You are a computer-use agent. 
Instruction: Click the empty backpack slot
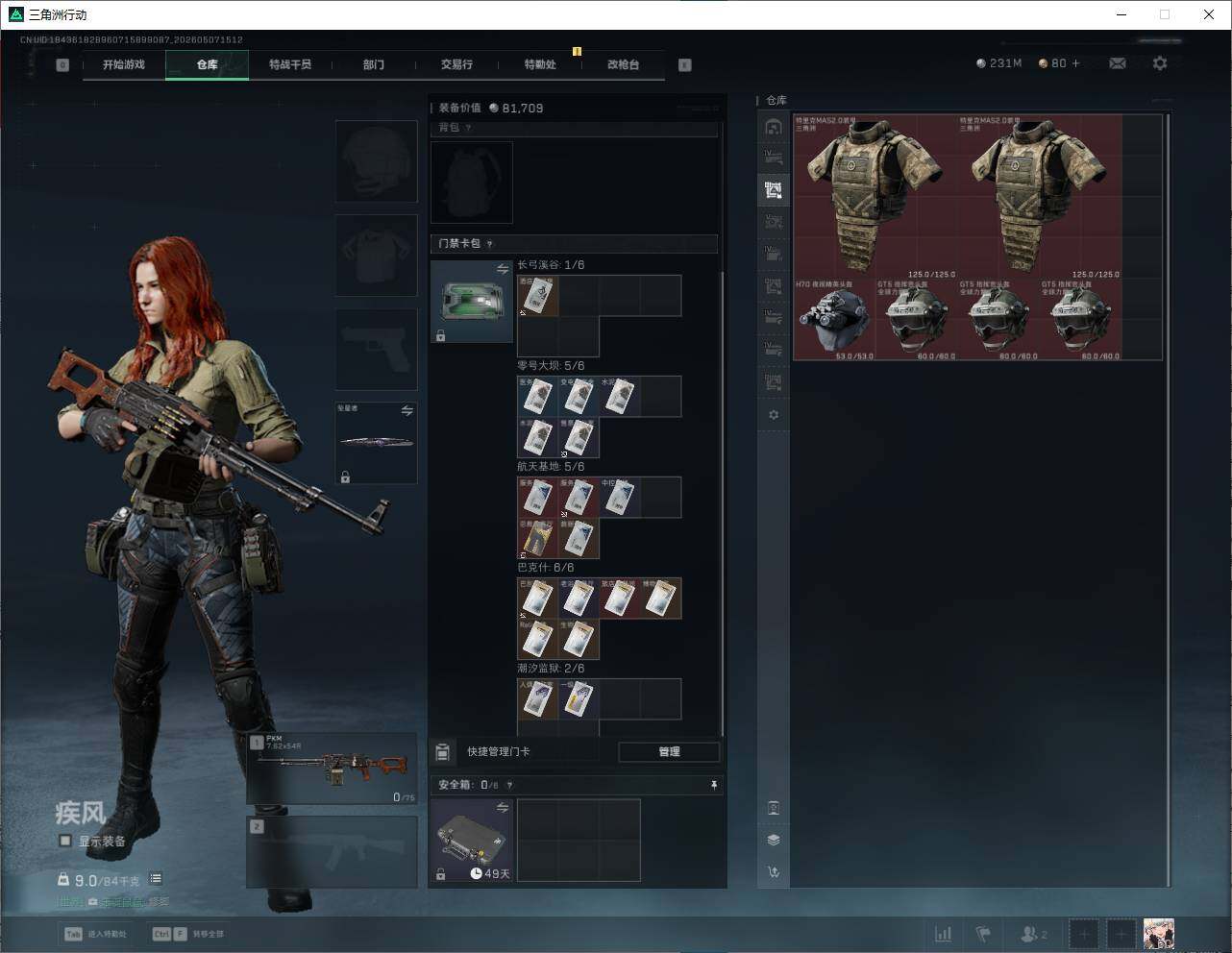(x=472, y=183)
